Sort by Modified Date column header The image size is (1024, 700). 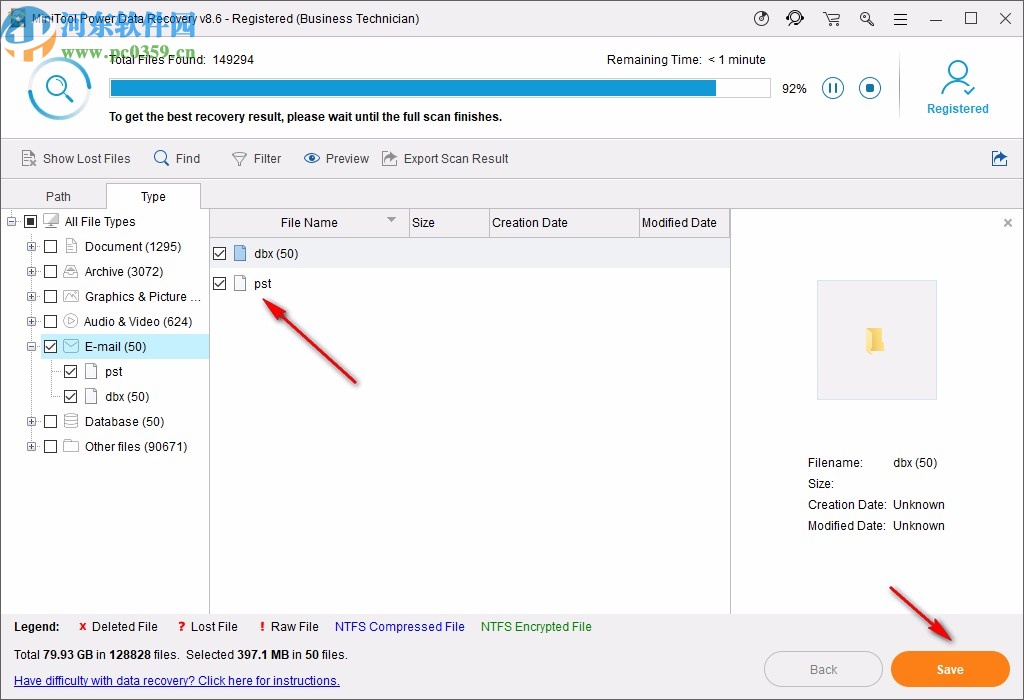684,223
